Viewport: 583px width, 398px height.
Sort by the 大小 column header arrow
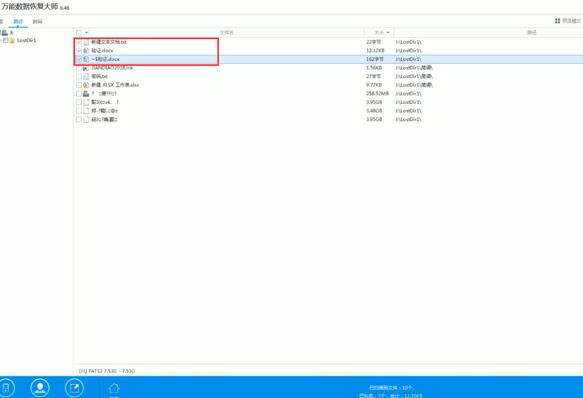click(x=388, y=33)
